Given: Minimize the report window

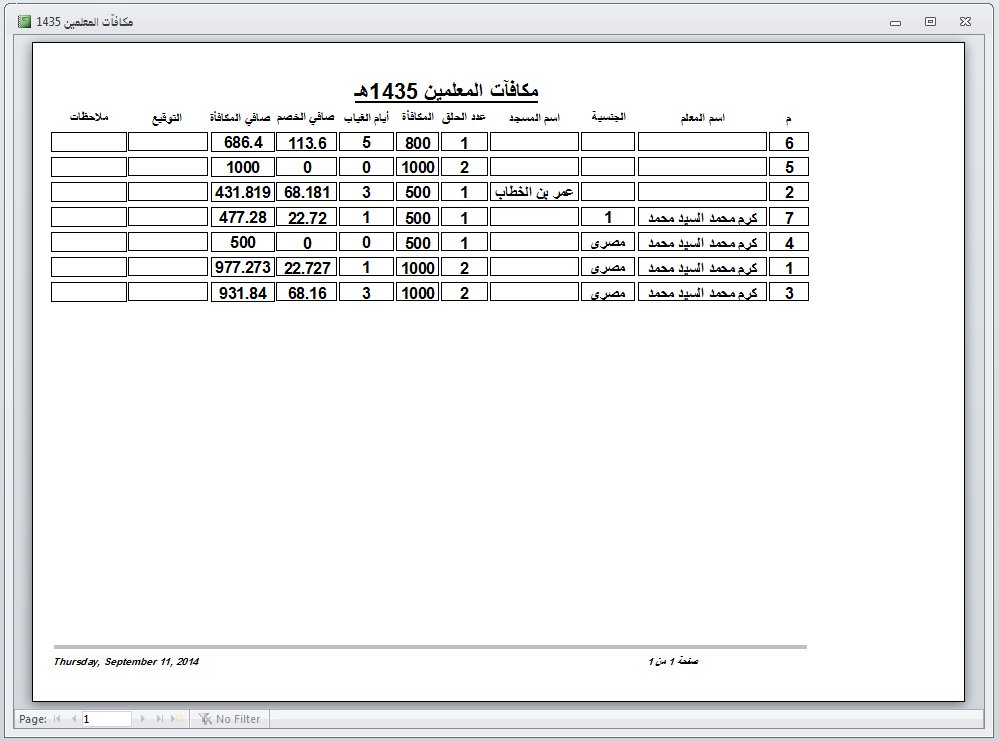Looking at the screenshot, I should pos(896,22).
